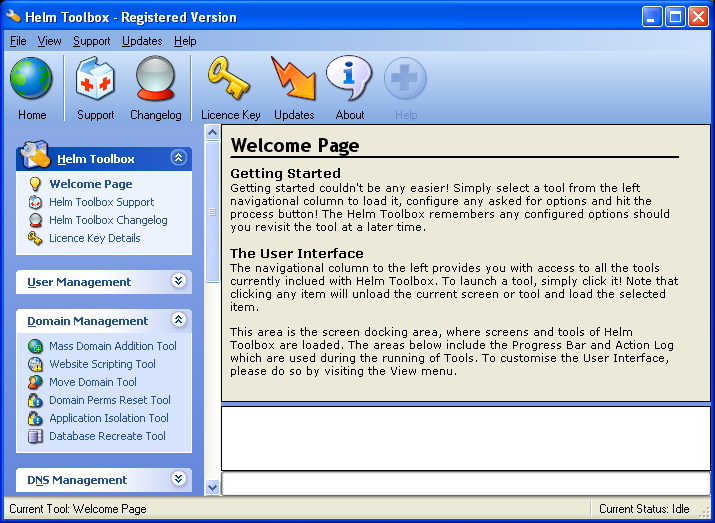Click the DNS Management header title
The height and width of the screenshot is (523, 715).
[77, 480]
